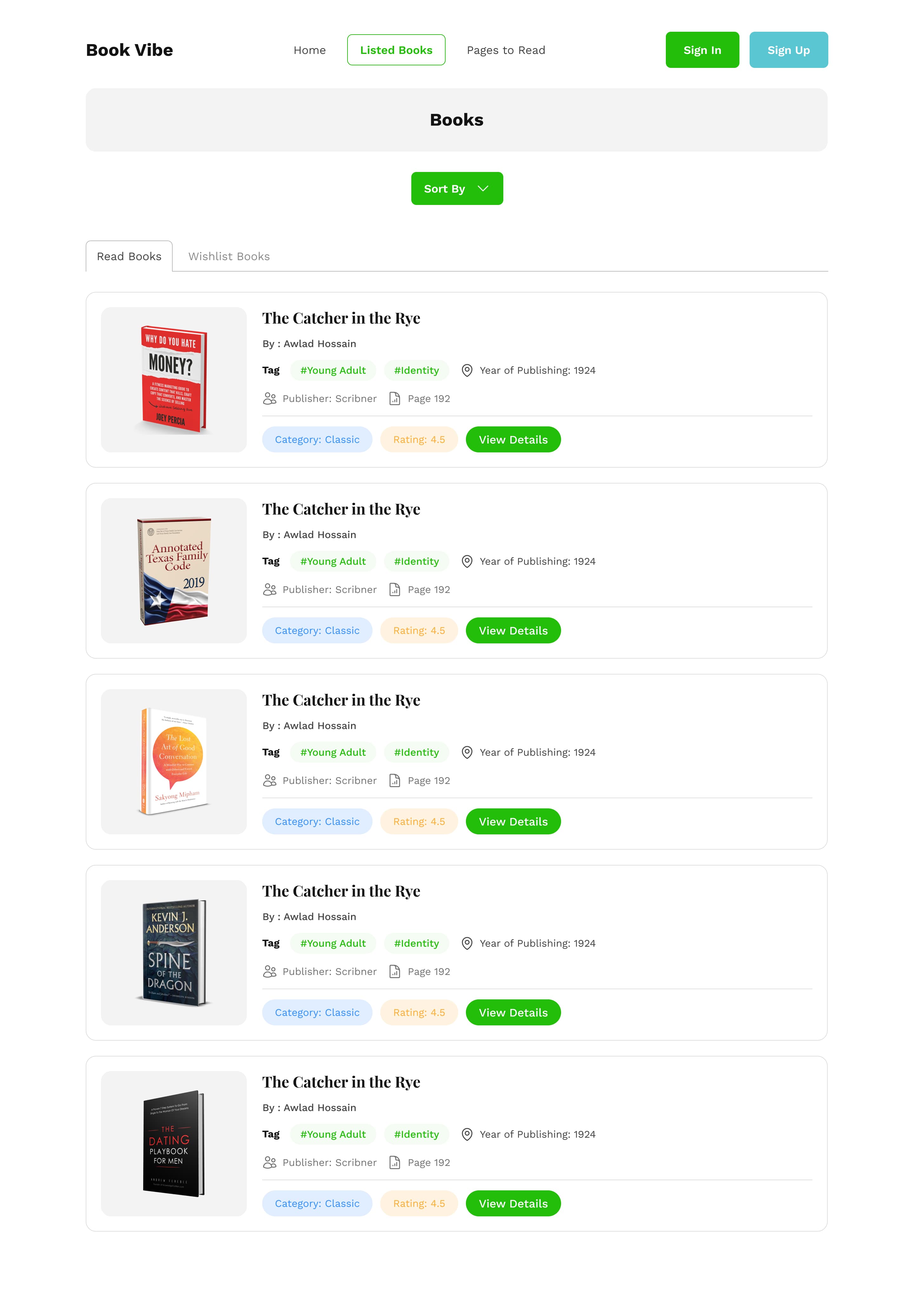Select the Read Books tab
Viewport: 914px width, 1316px height.
pyautogui.click(x=129, y=256)
